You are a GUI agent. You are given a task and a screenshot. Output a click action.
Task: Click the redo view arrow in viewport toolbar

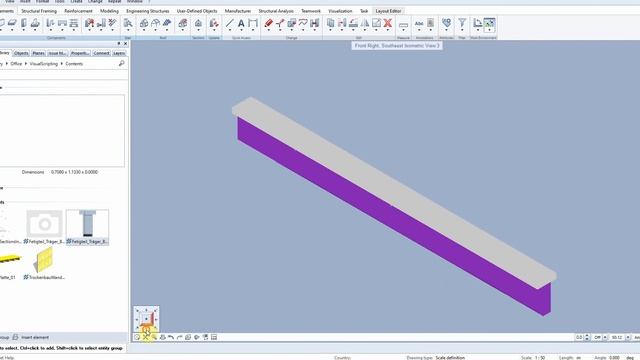click(180, 337)
